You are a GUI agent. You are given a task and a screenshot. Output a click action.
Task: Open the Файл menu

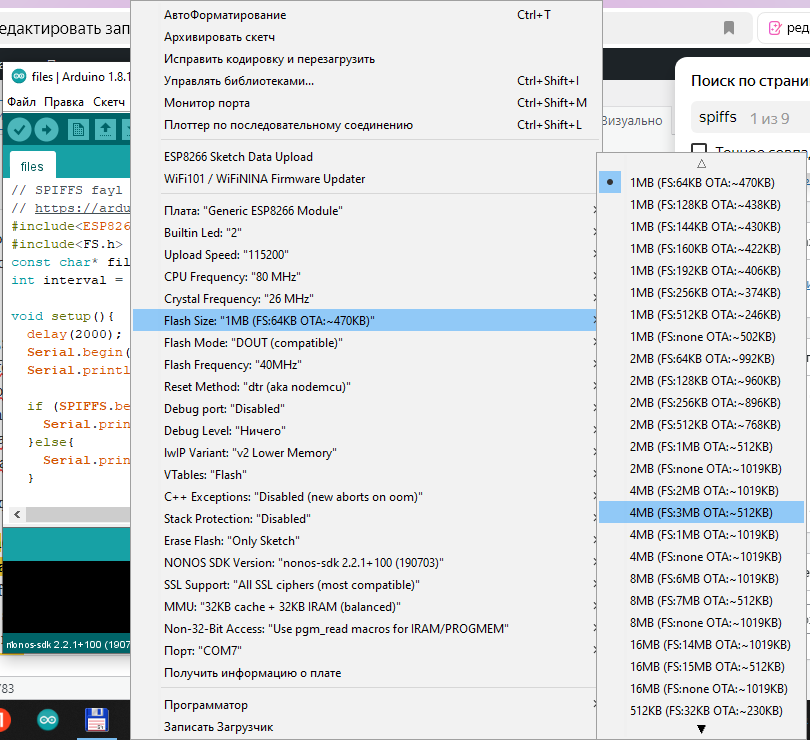tap(21, 102)
